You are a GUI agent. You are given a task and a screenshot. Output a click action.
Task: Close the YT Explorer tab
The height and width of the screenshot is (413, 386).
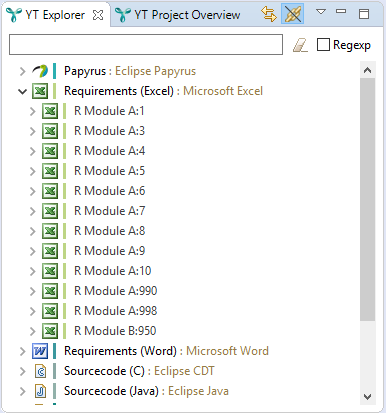pos(98,15)
